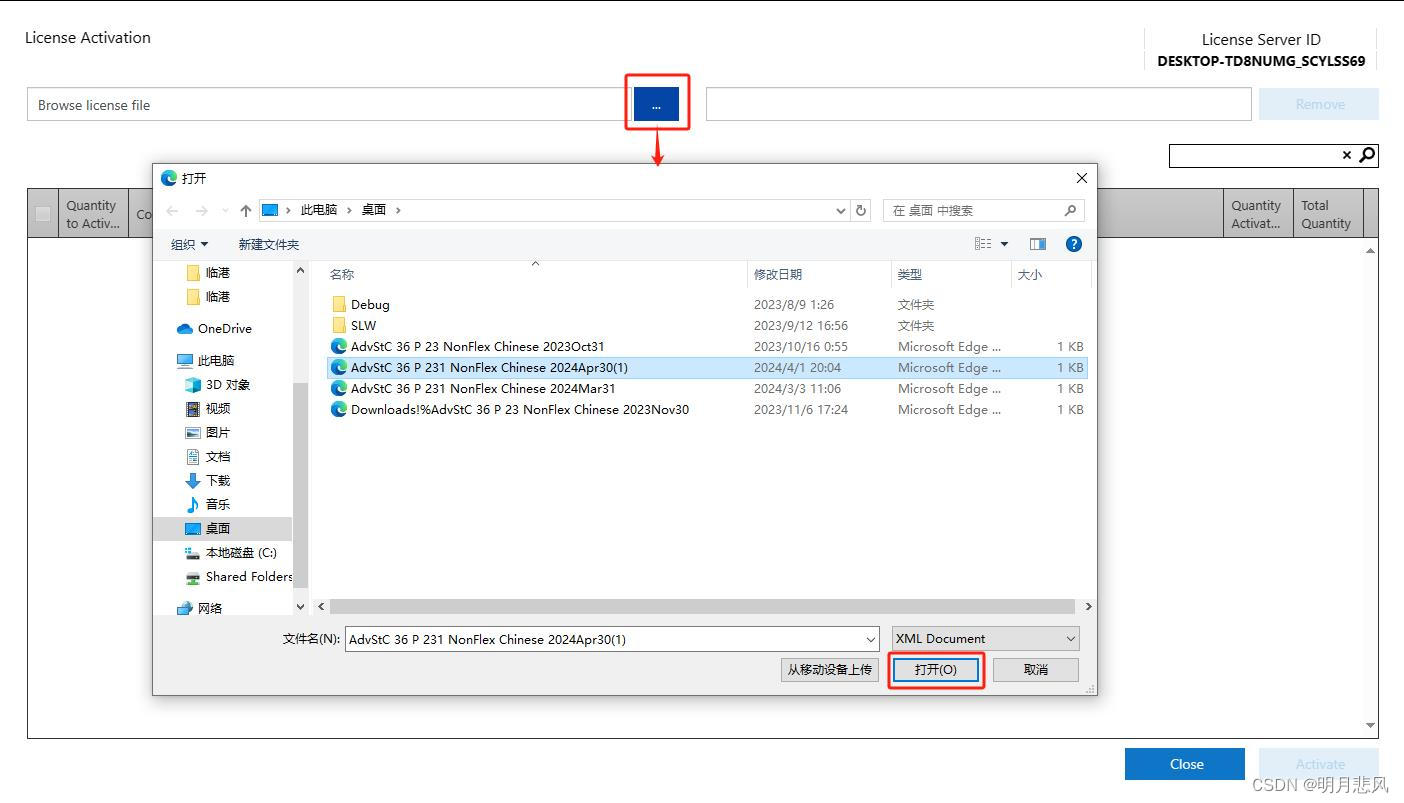Click the Close button in License Activation
Image resolution: width=1404 pixels, height=803 pixels.
1185,764
